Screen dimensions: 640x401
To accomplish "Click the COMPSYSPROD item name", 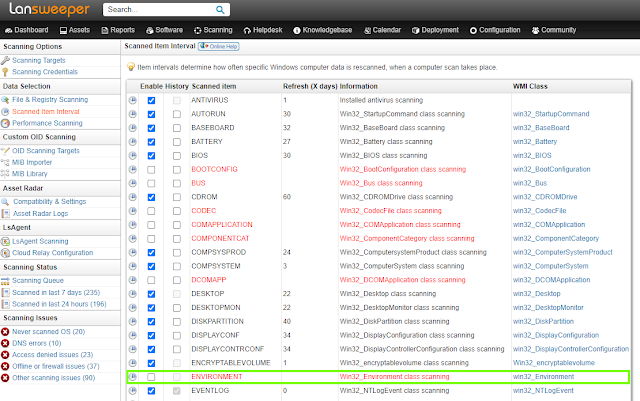I will point(218,252).
